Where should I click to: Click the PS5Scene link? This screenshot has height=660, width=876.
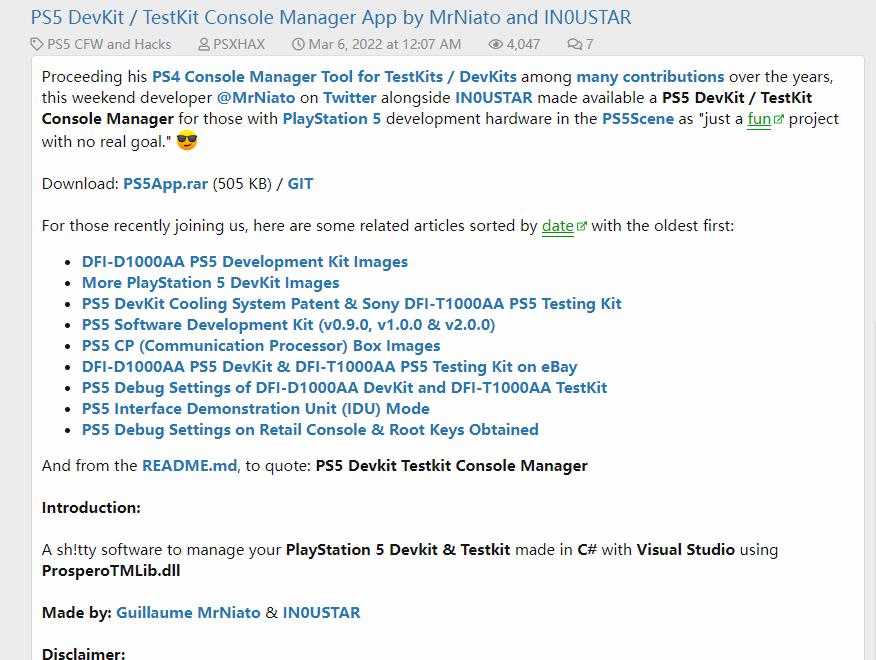(638, 118)
